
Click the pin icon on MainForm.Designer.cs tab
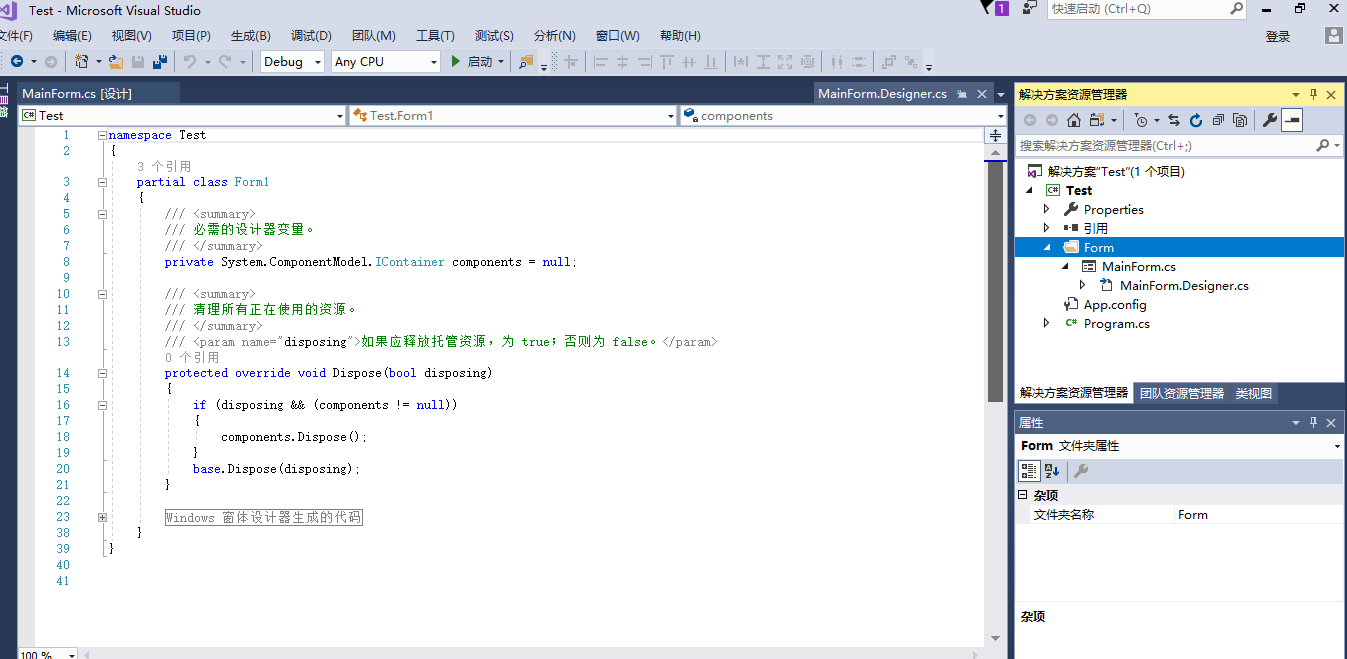click(x=962, y=94)
